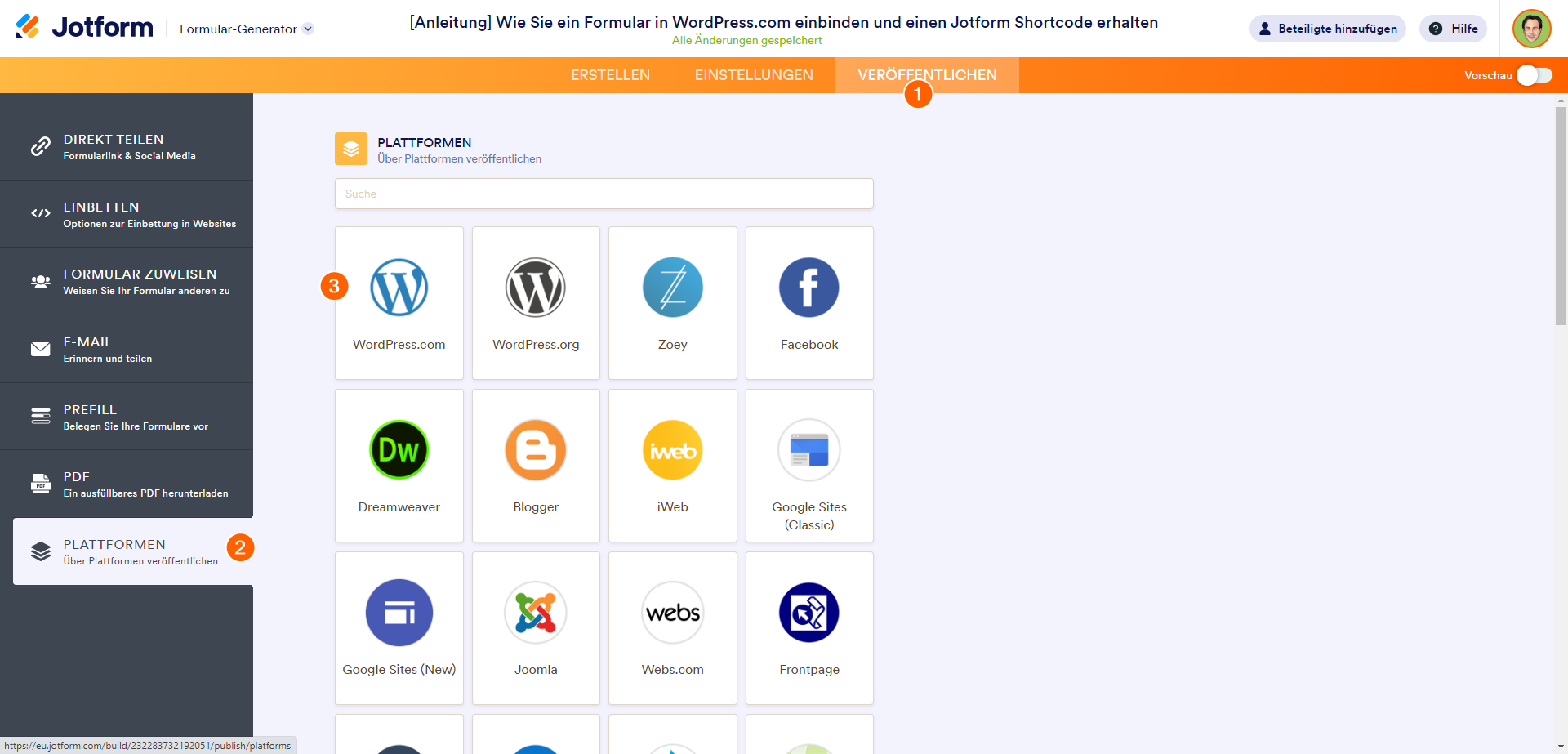Click inside the Suche search field
This screenshot has width=1568, height=754.
(x=604, y=194)
